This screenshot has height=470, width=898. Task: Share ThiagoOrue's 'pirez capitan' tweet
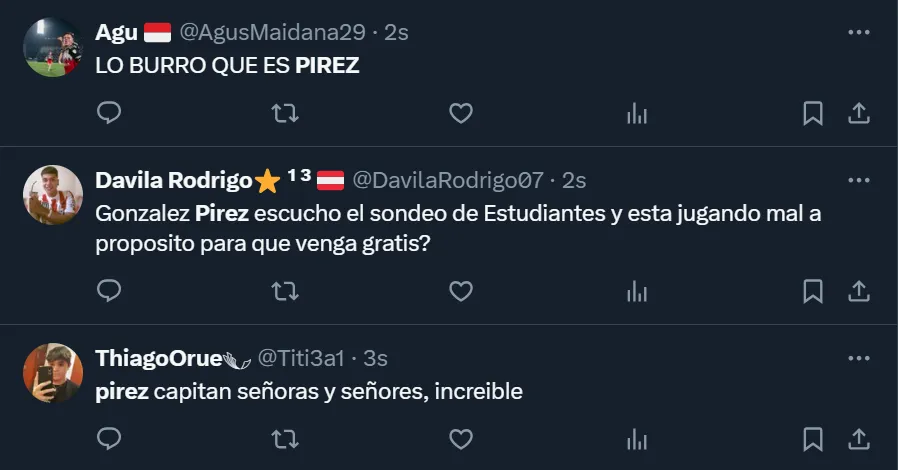(858, 439)
